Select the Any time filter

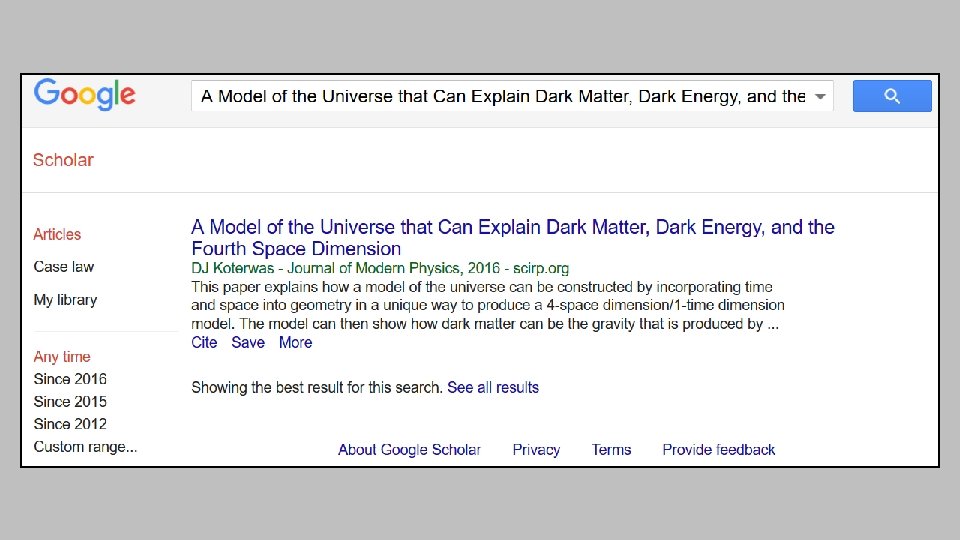click(62, 357)
